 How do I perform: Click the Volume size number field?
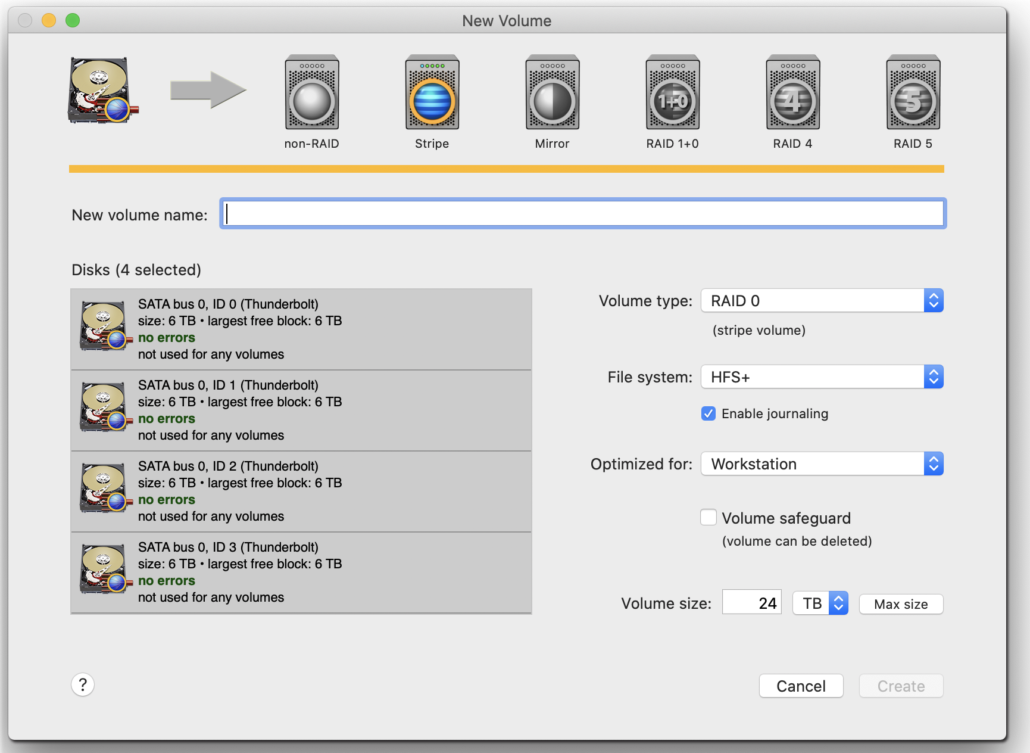point(752,604)
